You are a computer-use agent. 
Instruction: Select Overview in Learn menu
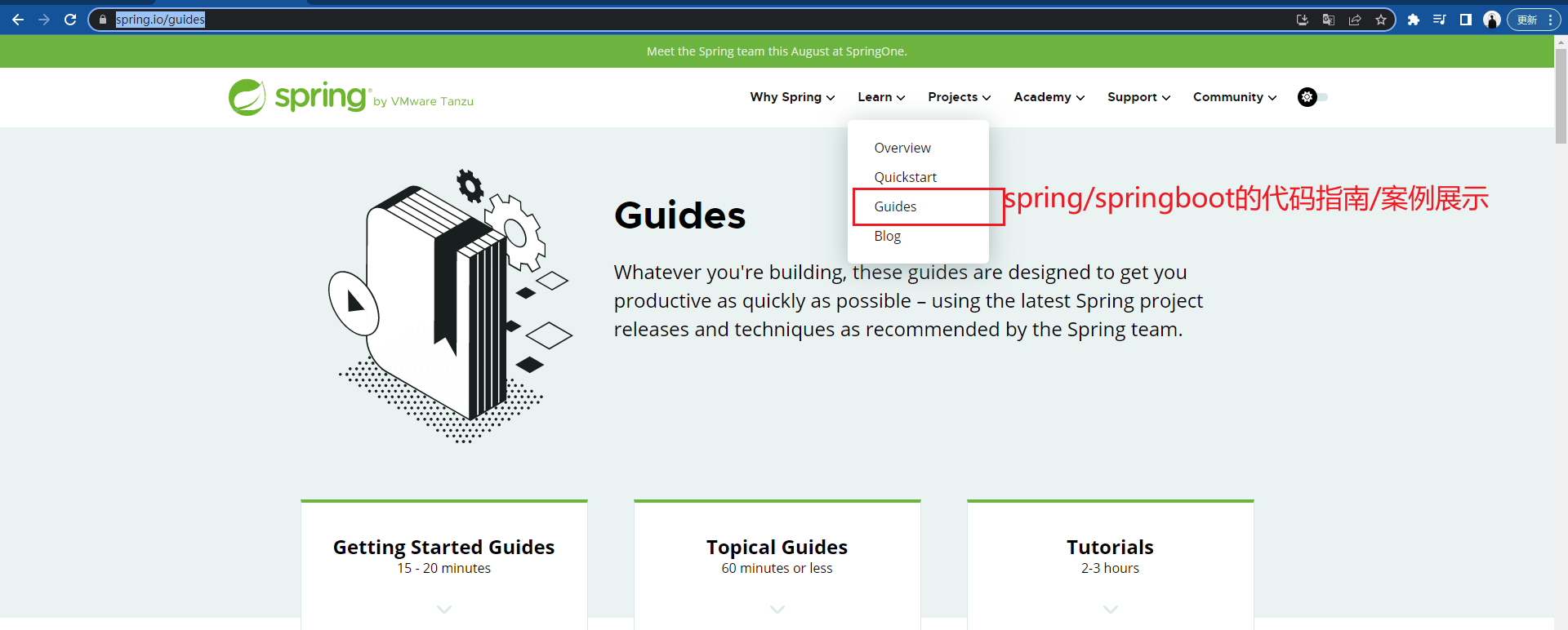[902, 148]
